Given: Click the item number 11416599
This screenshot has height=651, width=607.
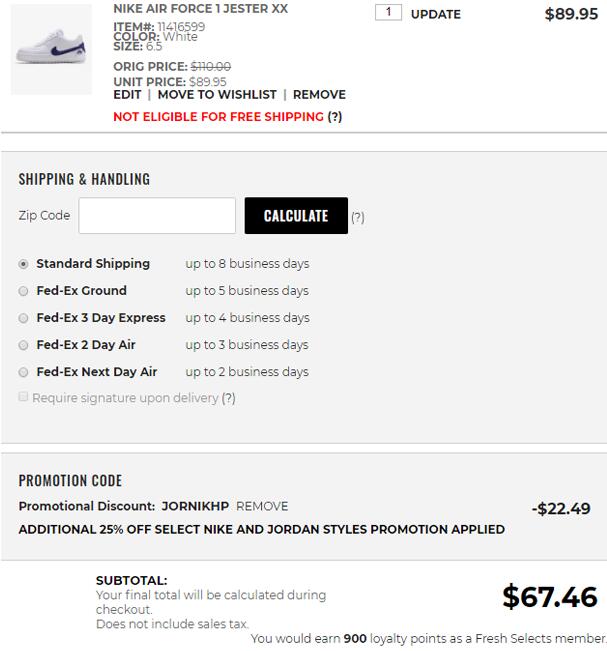Looking at the screenshot, I should click(x=181, y=27).
